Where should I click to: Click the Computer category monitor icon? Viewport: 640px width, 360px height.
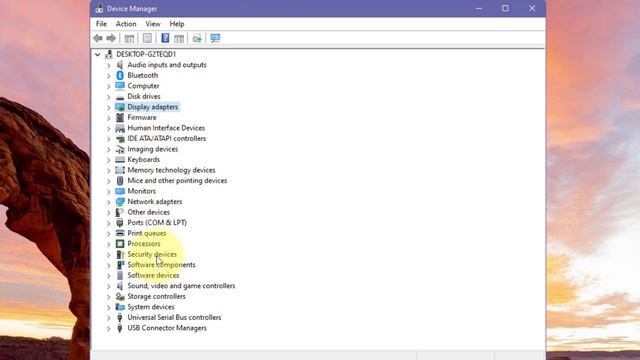[x=120, y=86]
